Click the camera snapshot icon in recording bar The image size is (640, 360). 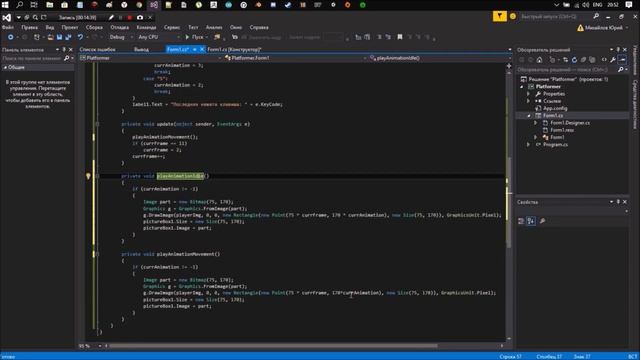pyautogui.click(x=140, y=18)
